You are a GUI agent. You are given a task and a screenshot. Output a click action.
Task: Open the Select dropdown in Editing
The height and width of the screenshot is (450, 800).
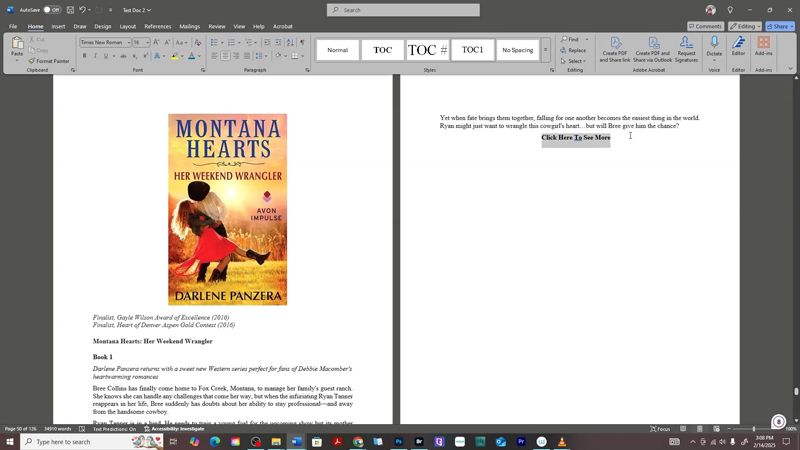(574, 61)
